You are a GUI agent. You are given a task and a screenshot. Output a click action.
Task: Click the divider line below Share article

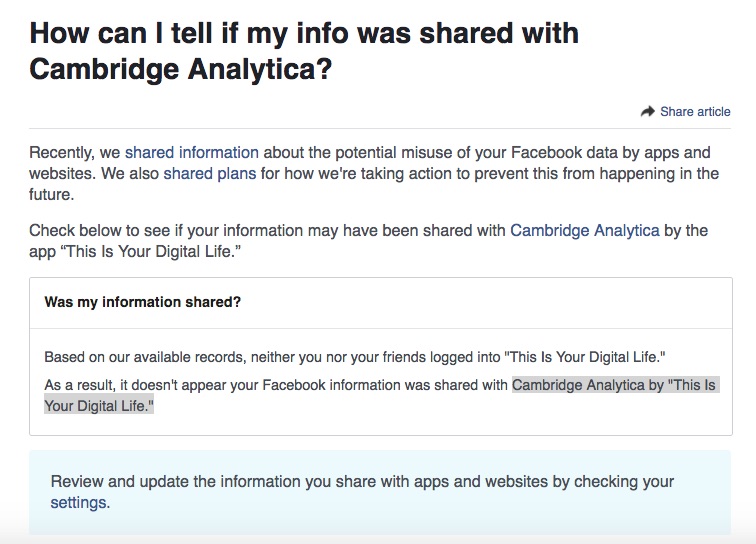click(380, 128)
